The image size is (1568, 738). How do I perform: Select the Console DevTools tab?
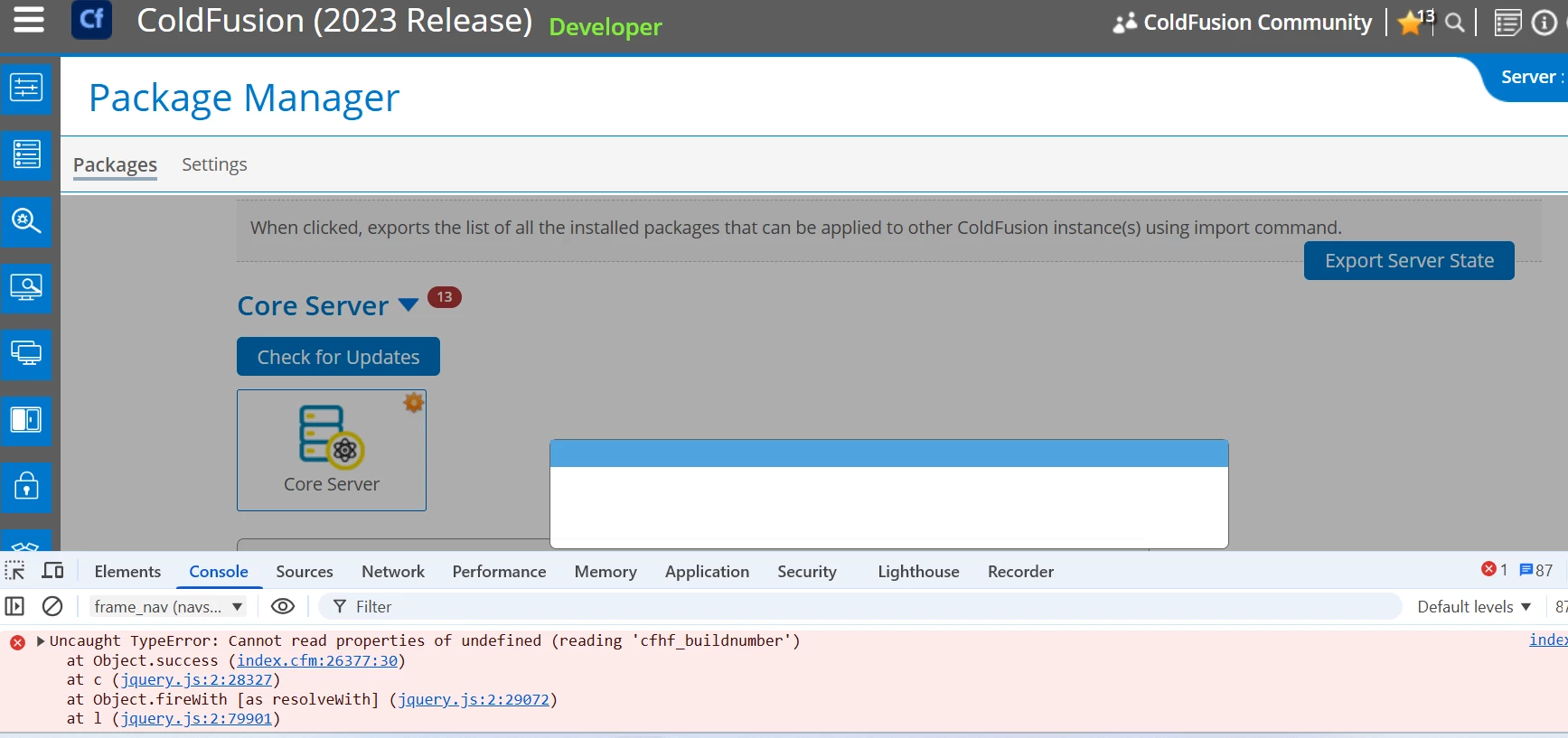coord(219,572)
